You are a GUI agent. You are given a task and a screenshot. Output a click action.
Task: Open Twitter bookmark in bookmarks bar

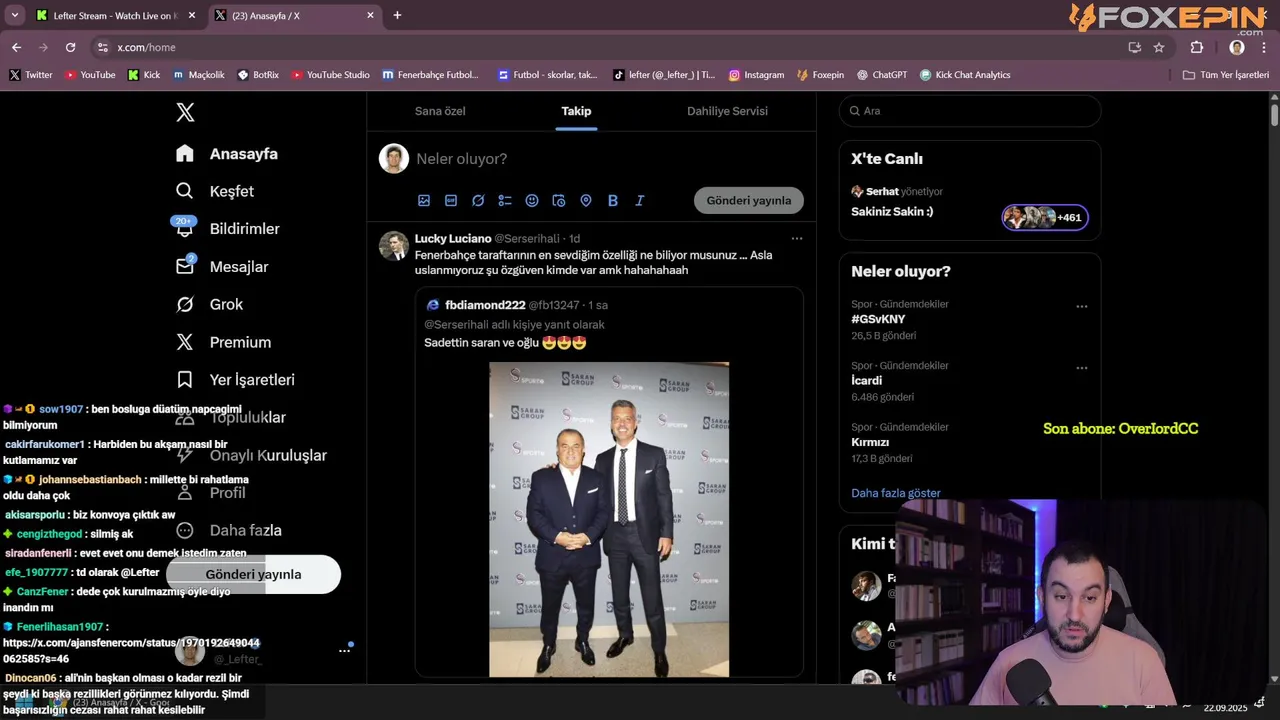(x=31, y=75)
